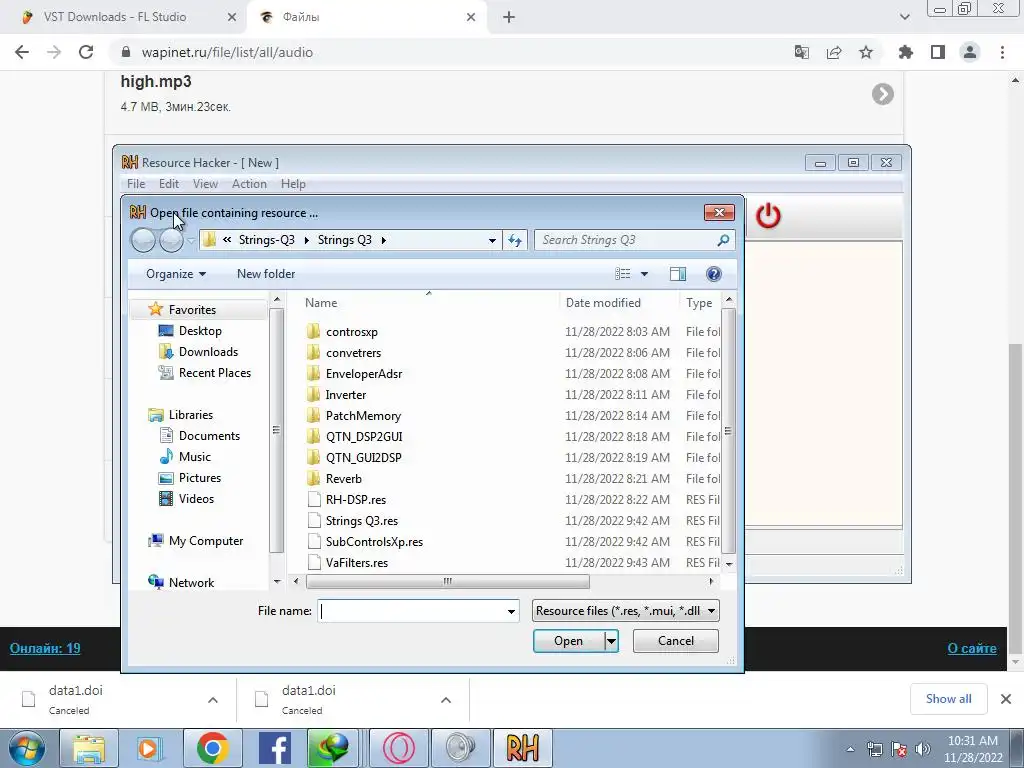The height and width of the screenshot is (768, 1024).
Task: Click the change view icon
Action: click(622, 274)
